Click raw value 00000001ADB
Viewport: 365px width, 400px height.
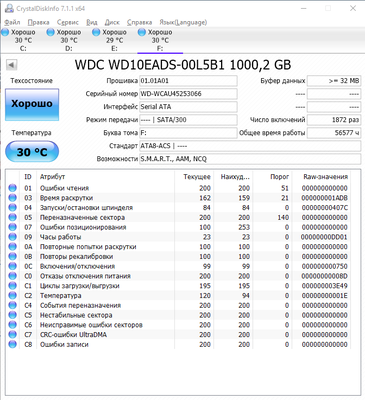(325, 198)
